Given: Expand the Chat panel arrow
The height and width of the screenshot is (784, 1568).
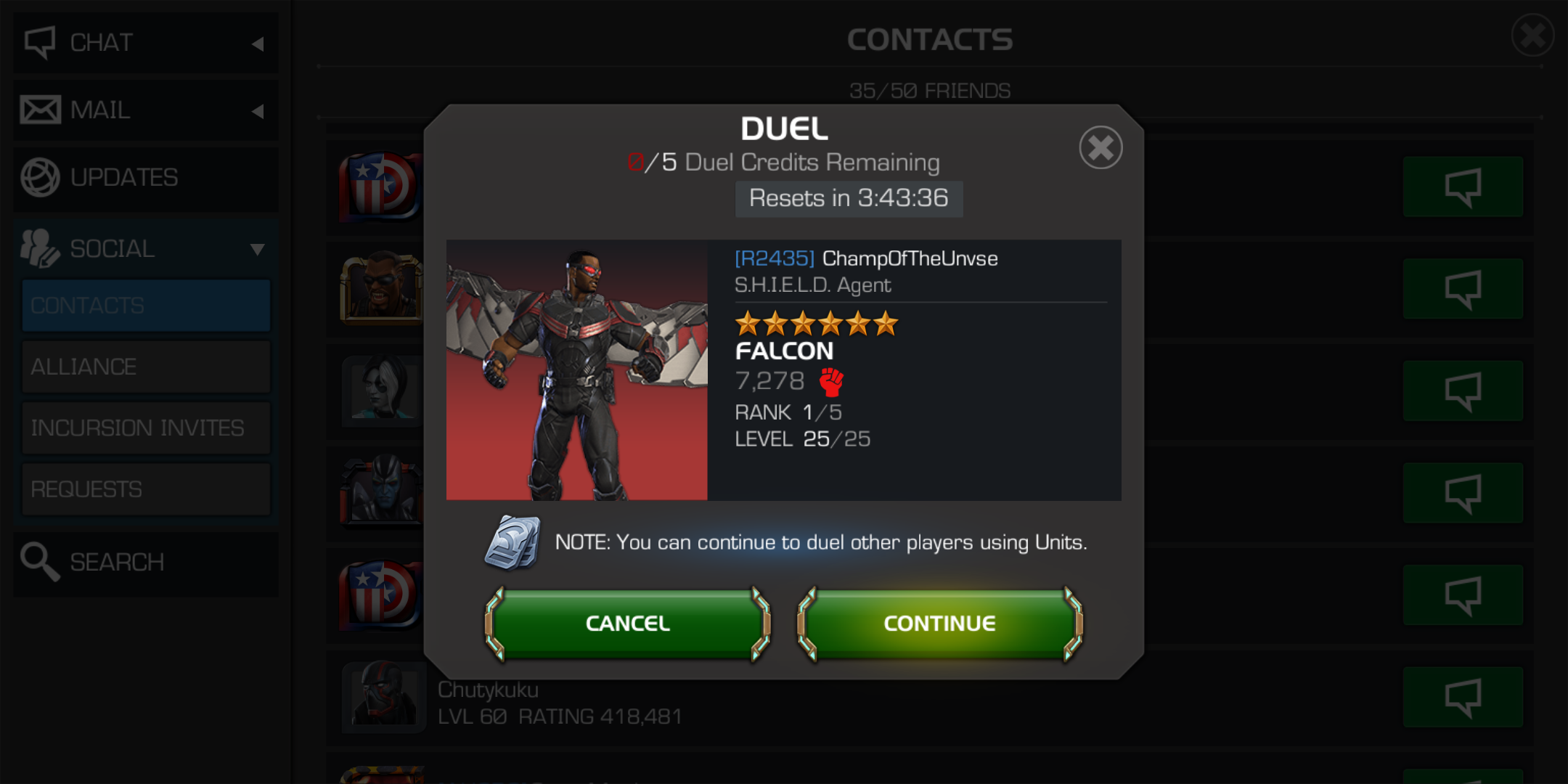Looking at the screenshot, I should 258,44.
